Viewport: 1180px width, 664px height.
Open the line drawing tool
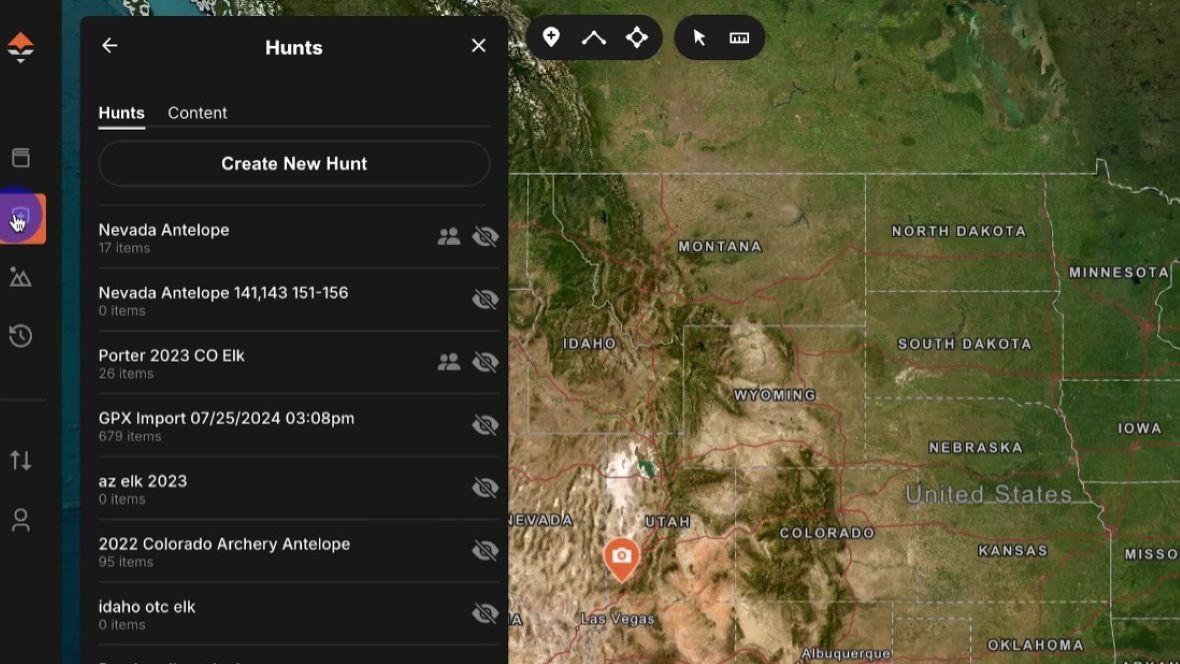(594, 37)
